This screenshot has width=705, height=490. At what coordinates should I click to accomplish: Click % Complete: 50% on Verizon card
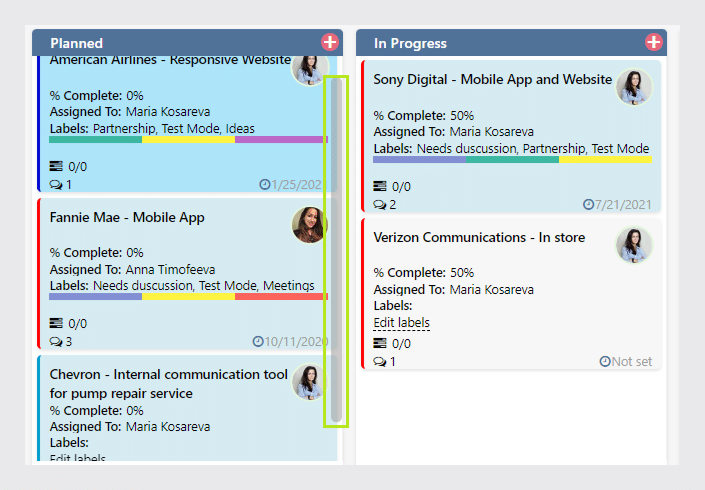pos(424,273)
